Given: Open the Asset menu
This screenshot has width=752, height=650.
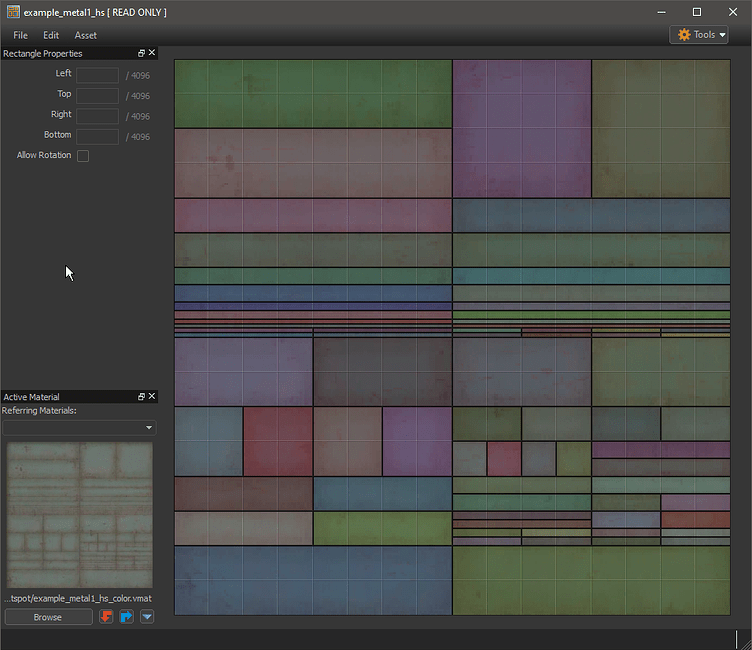Looking at the screenshot, I should click(86, 35).
